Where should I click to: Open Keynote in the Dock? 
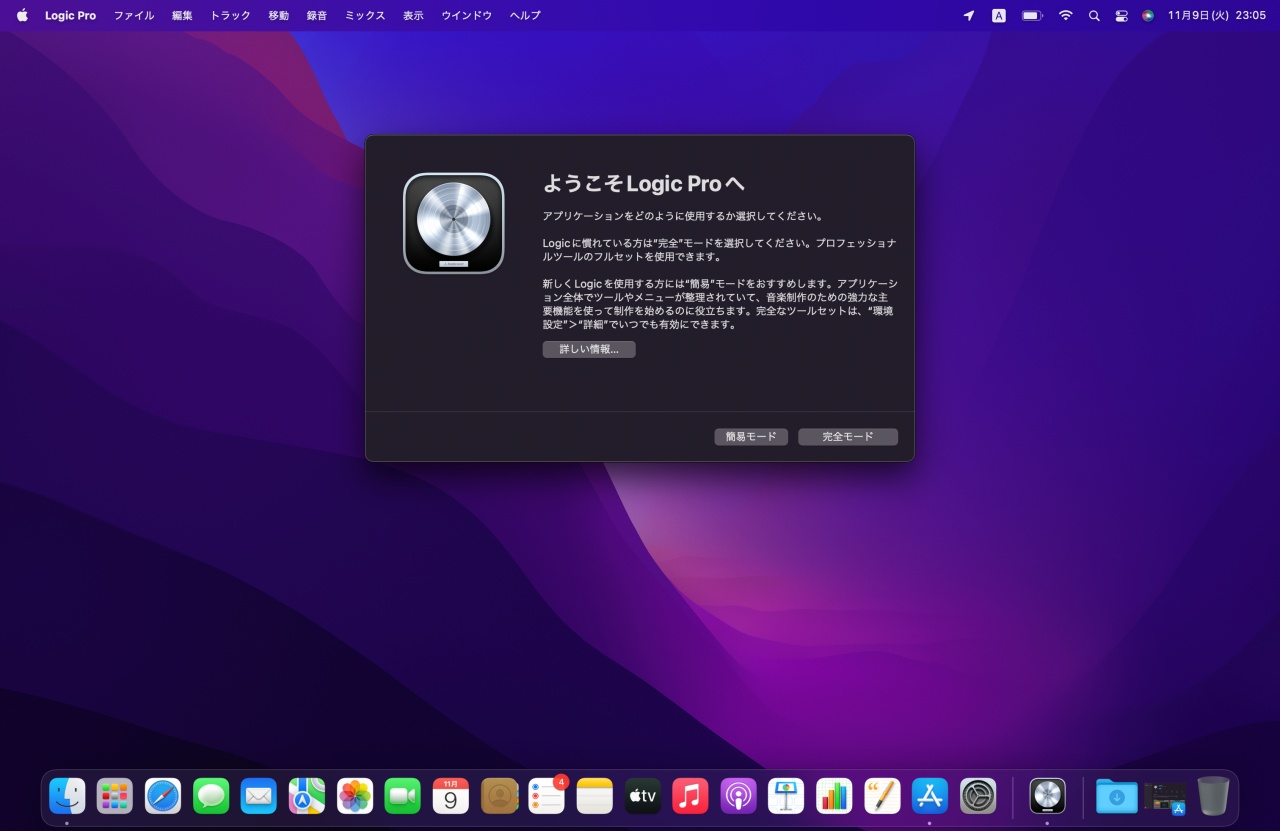(x=786, y=796)
